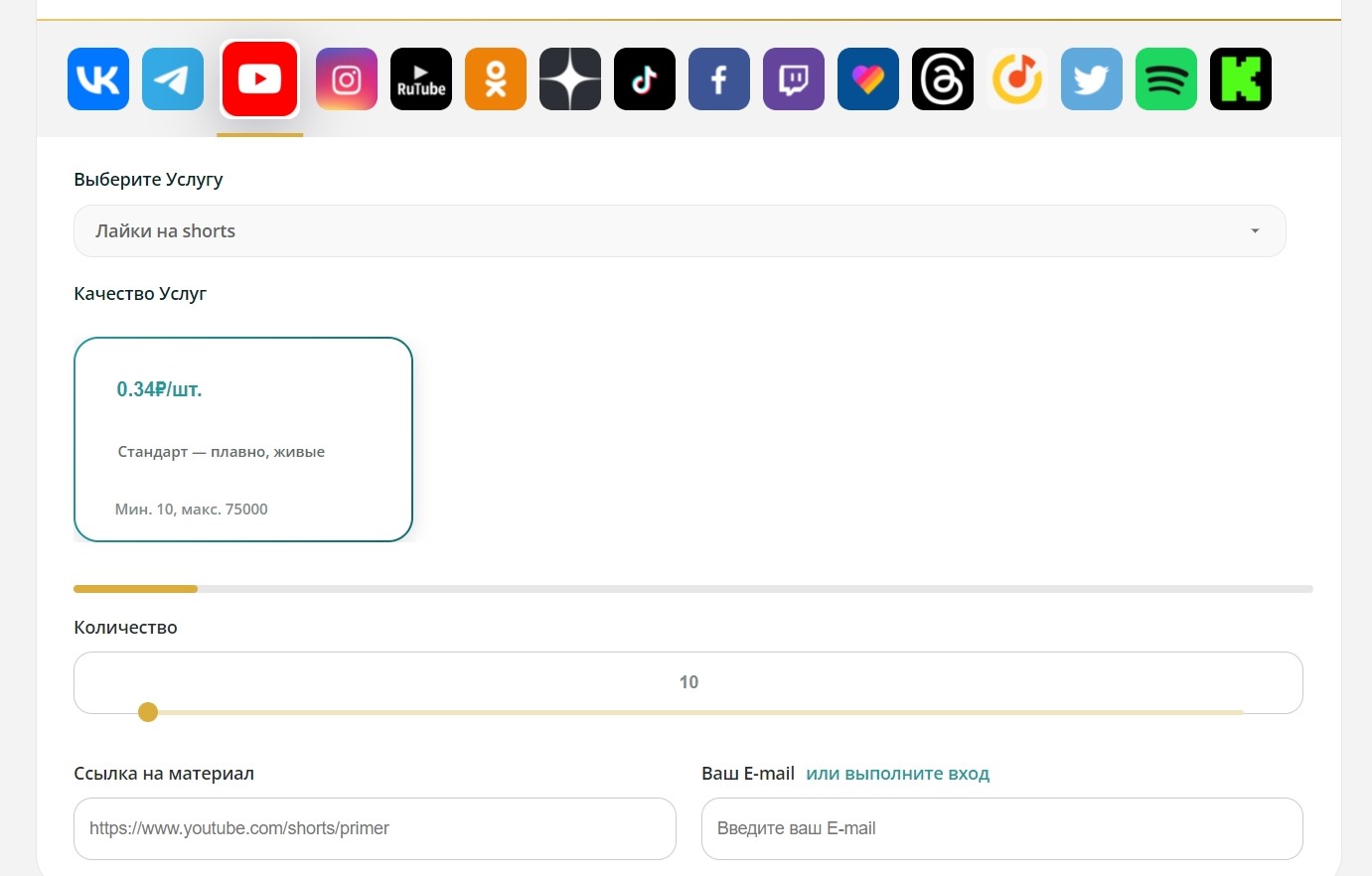Open the 'Лайки на shorts' service dropdown
The height and width of the screenshot is (876, 1372).
click(x=680, y=230)
